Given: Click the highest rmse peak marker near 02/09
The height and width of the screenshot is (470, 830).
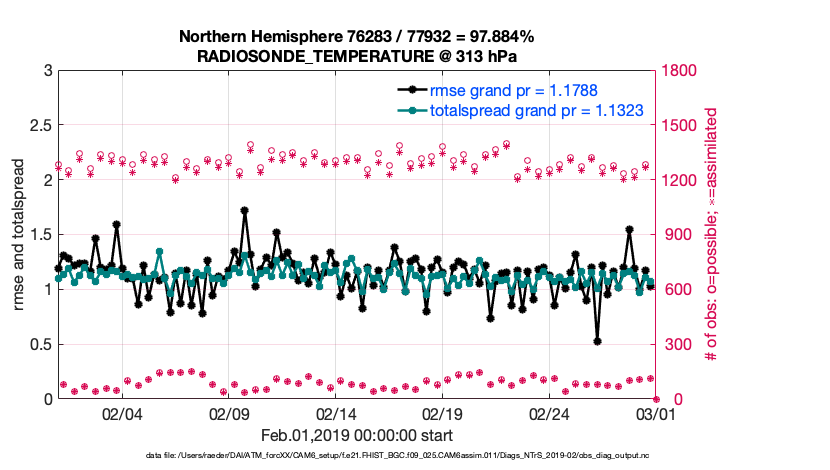Looking at the screenshot, I should (x=245, y=211).
